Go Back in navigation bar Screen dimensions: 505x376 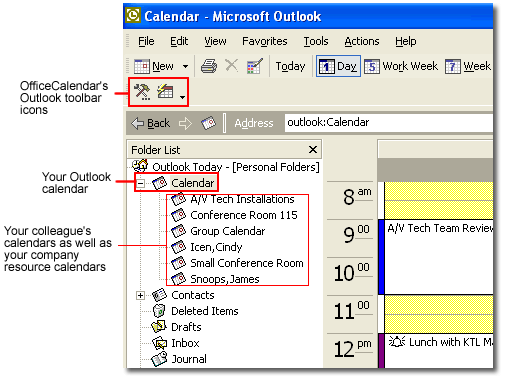(151, 123)
